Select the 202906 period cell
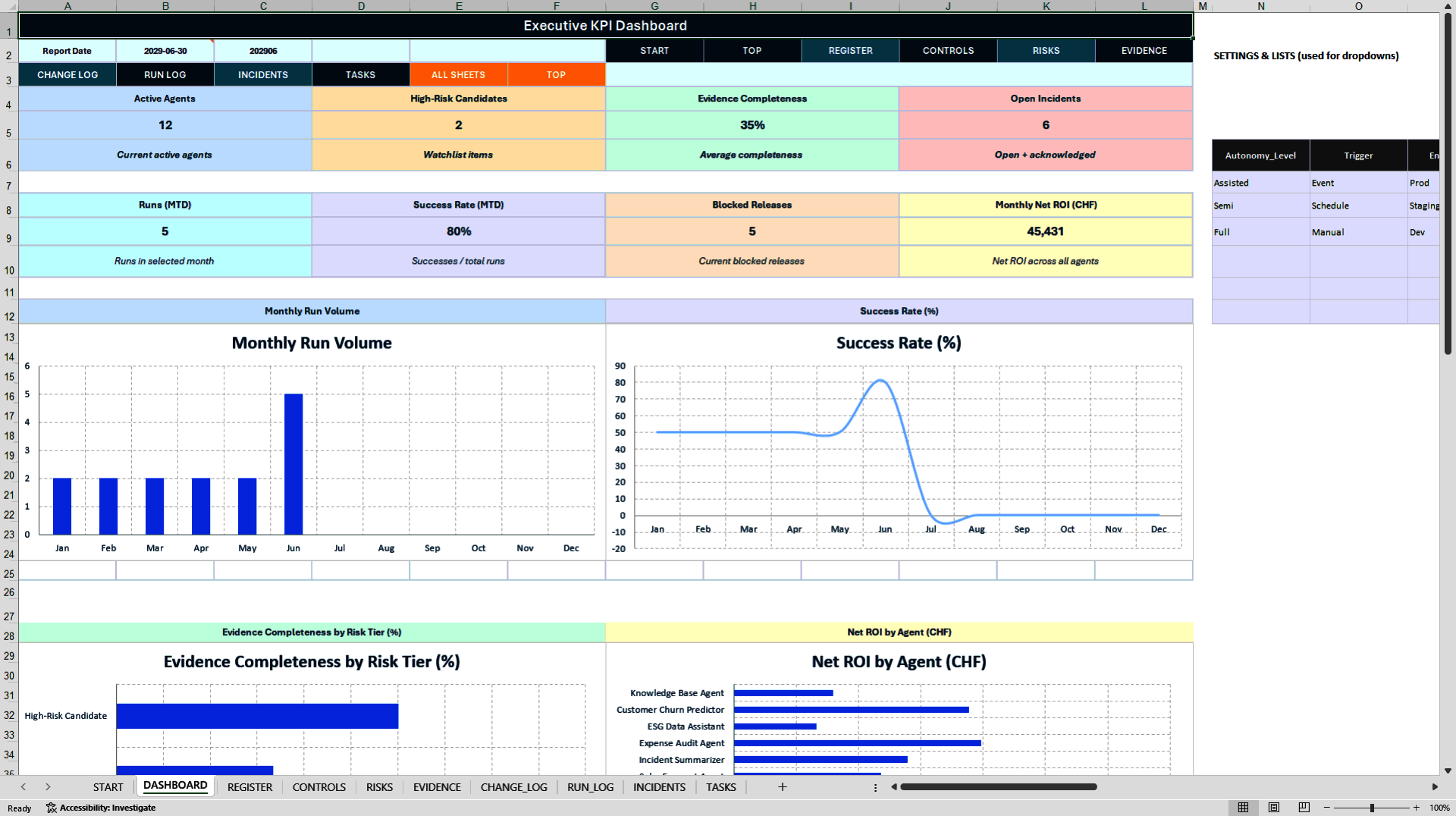The height and width of the screenshot is (816, 1456). pos(263,51)
